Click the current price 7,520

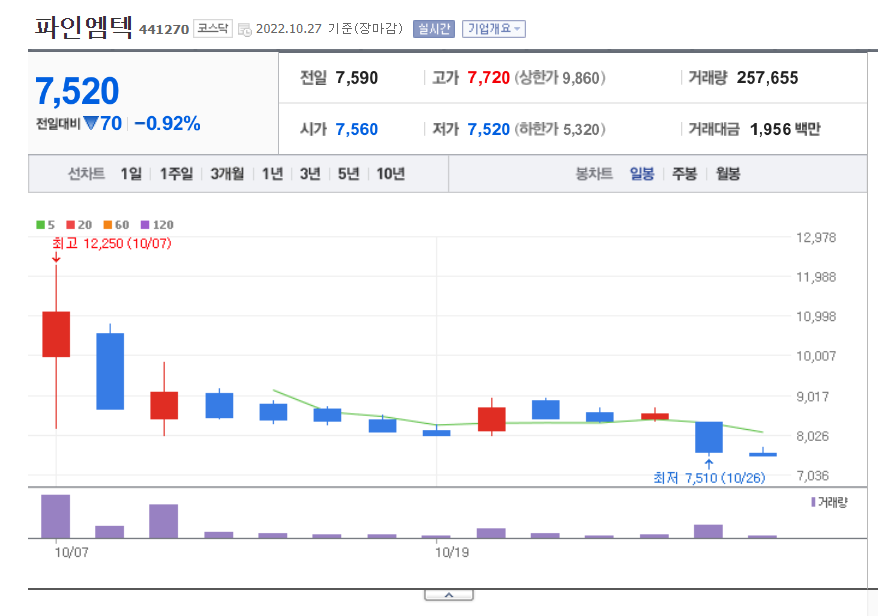[x=77, y=91]
